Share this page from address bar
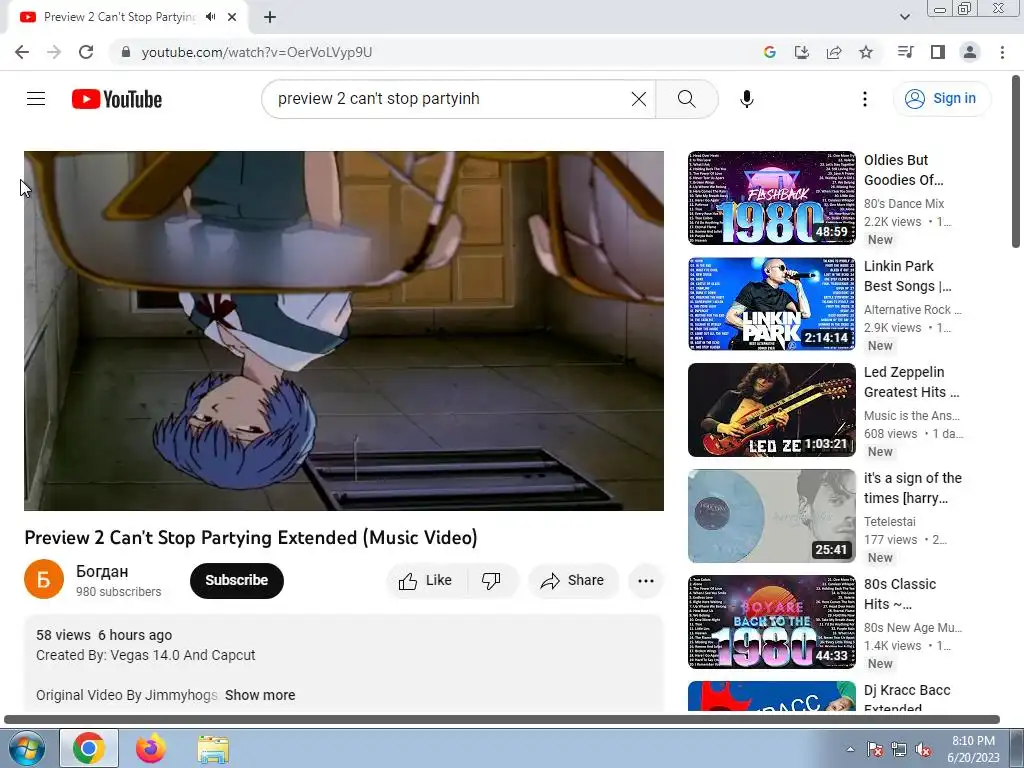 pyautogui.click(x=834, y=52)
